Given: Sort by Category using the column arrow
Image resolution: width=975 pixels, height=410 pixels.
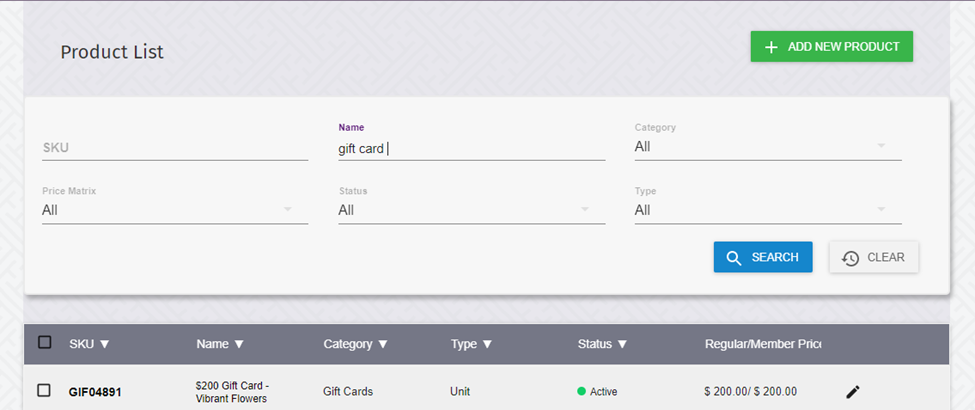Looking at the screenshot, I should tap(383, 344).
